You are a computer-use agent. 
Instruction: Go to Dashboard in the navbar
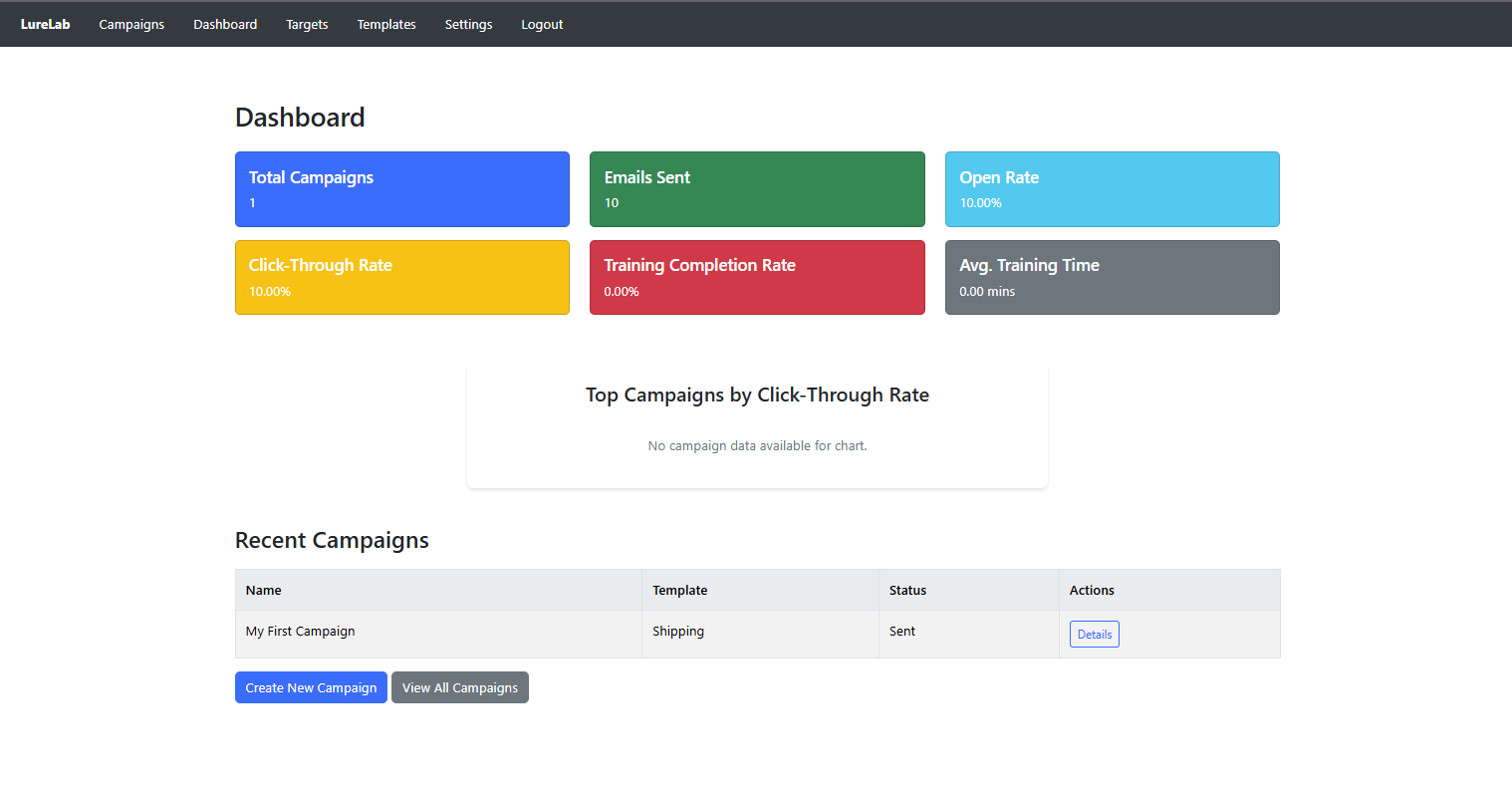(x=225, y=25)
